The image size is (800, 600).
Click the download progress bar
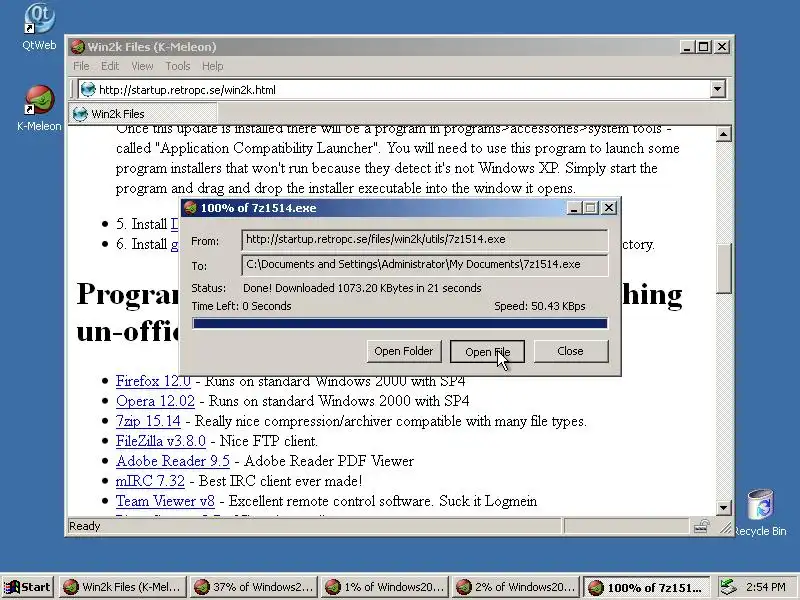tap(400, 323)
